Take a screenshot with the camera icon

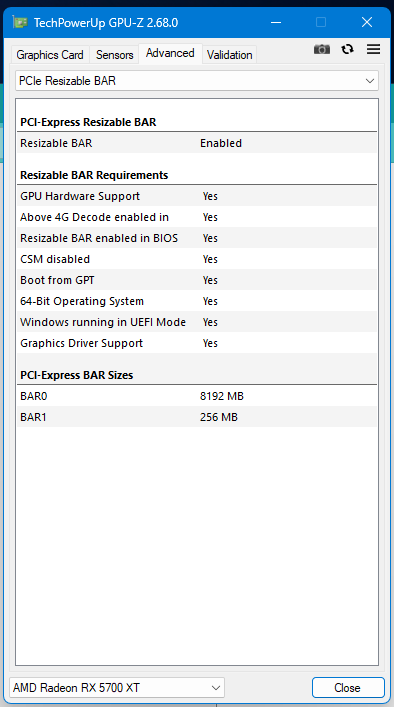(x=322, y=49)
